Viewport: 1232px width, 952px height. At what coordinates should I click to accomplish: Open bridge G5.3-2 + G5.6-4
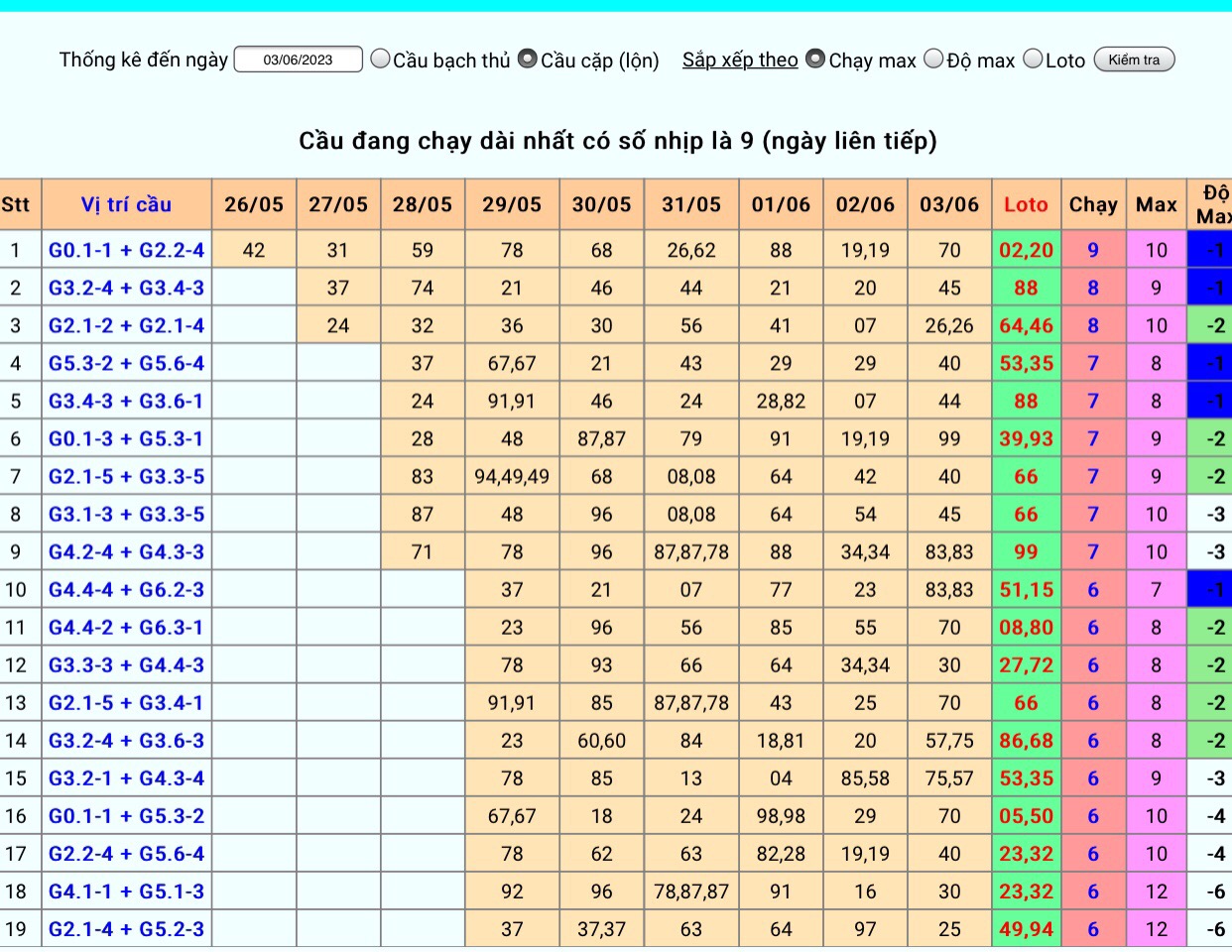[127, 363]
